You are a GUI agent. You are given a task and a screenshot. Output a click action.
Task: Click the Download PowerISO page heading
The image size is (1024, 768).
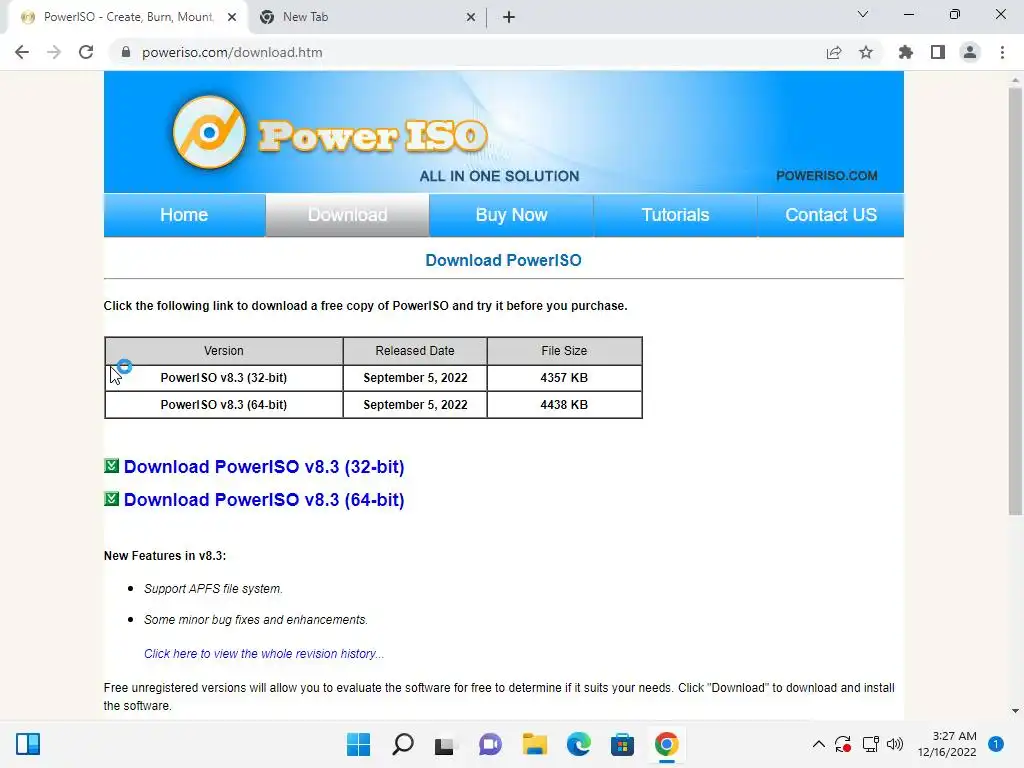[x=504, y=261]
